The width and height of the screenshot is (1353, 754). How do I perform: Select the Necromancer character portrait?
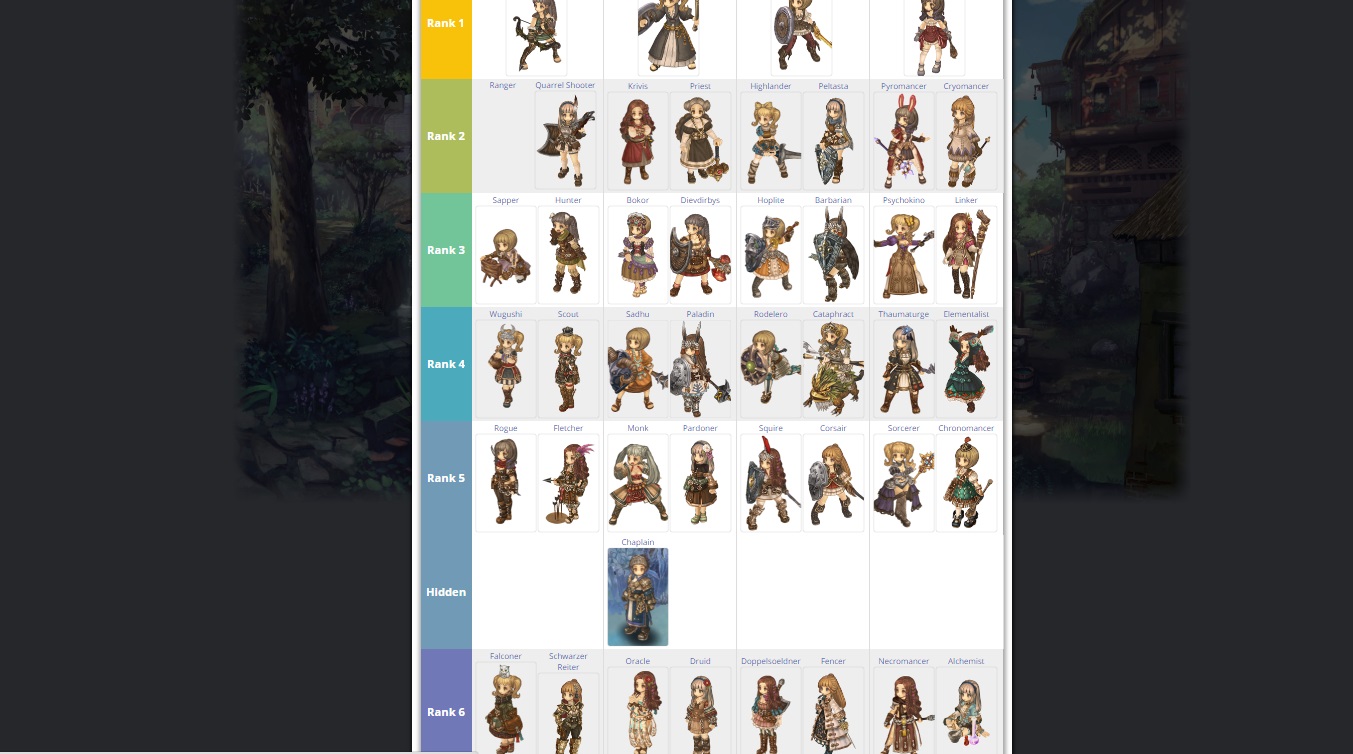(x=903, y=710)
